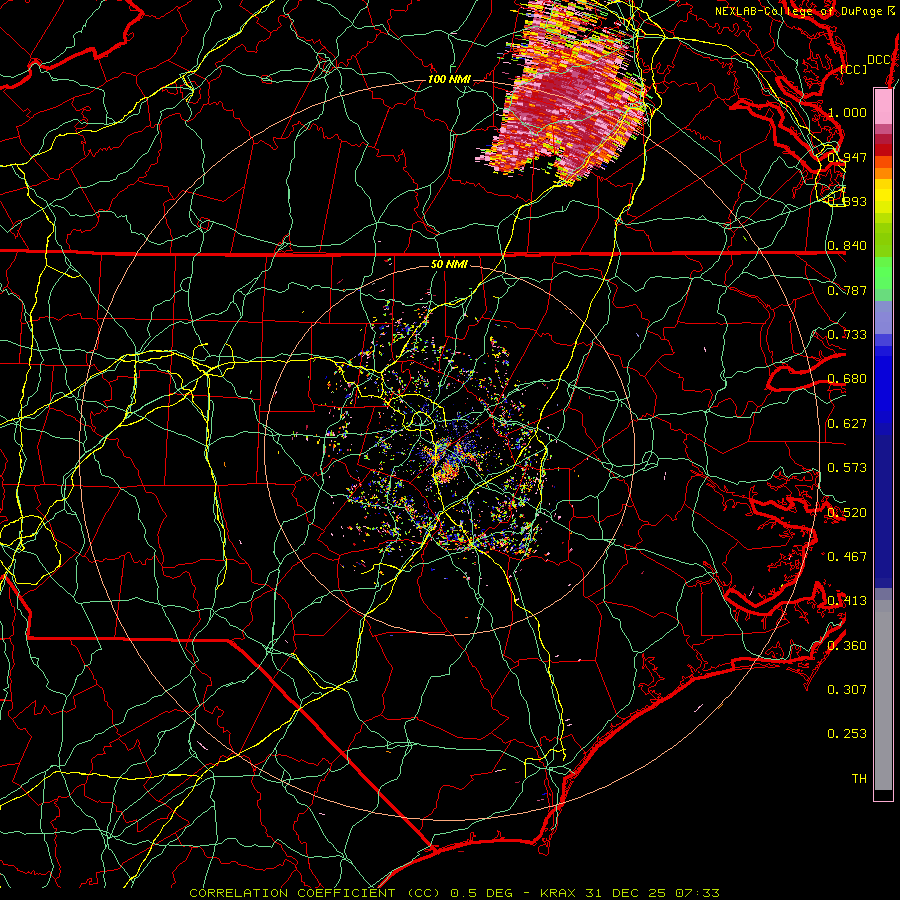Click the 0.360 legend value
The height and width of the screenshot is (900, 900).
(x=847, y=645)
